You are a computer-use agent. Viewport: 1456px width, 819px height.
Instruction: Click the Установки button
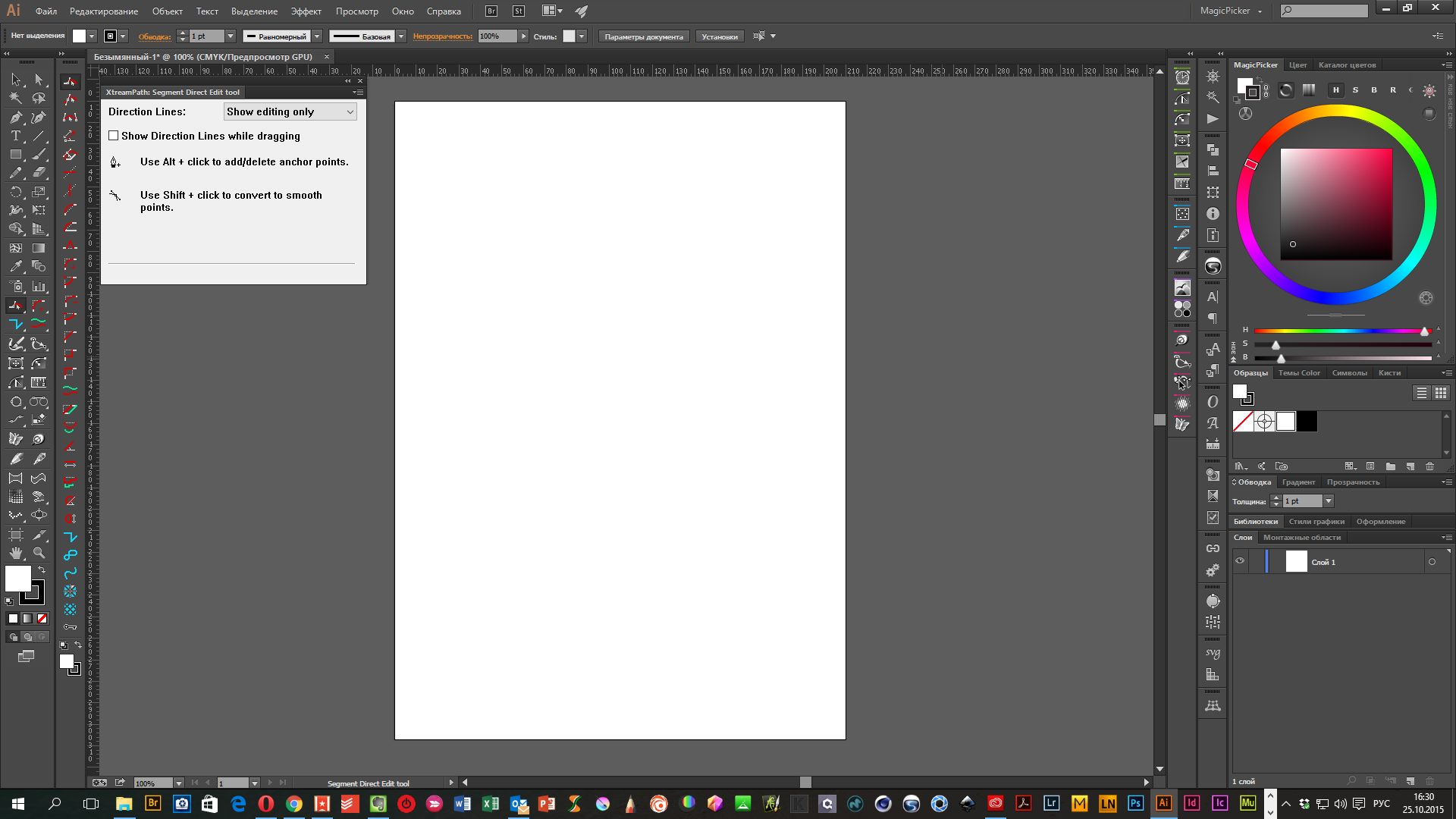click(x=720, y=36)
